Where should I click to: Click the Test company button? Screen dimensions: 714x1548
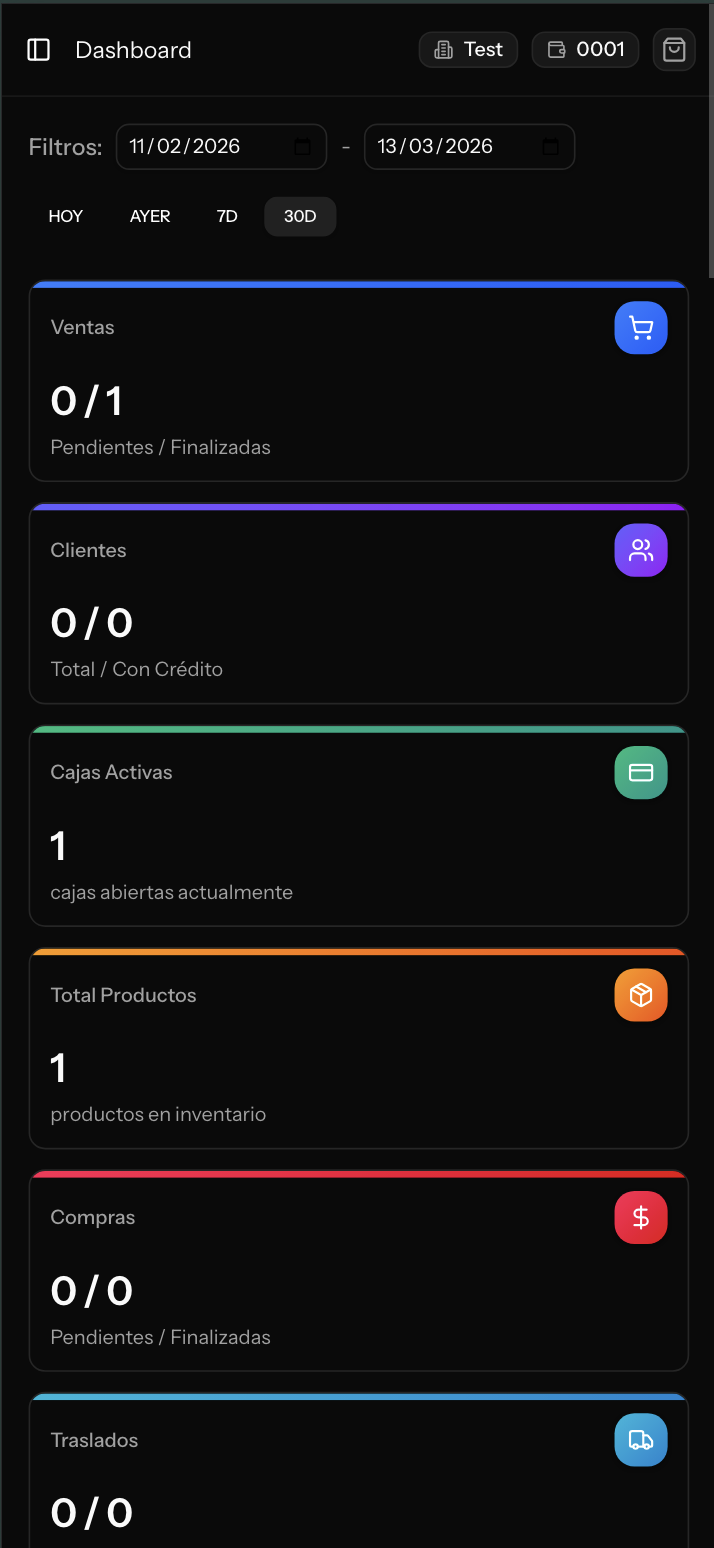pos(468,49)
